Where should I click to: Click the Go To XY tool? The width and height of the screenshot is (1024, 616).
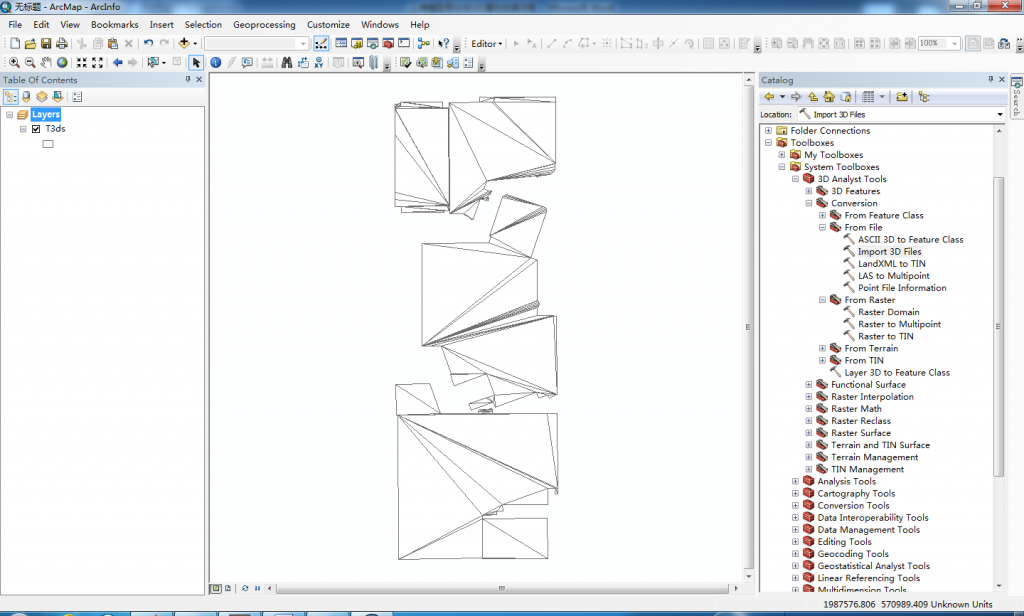click(x=319, y=63)
